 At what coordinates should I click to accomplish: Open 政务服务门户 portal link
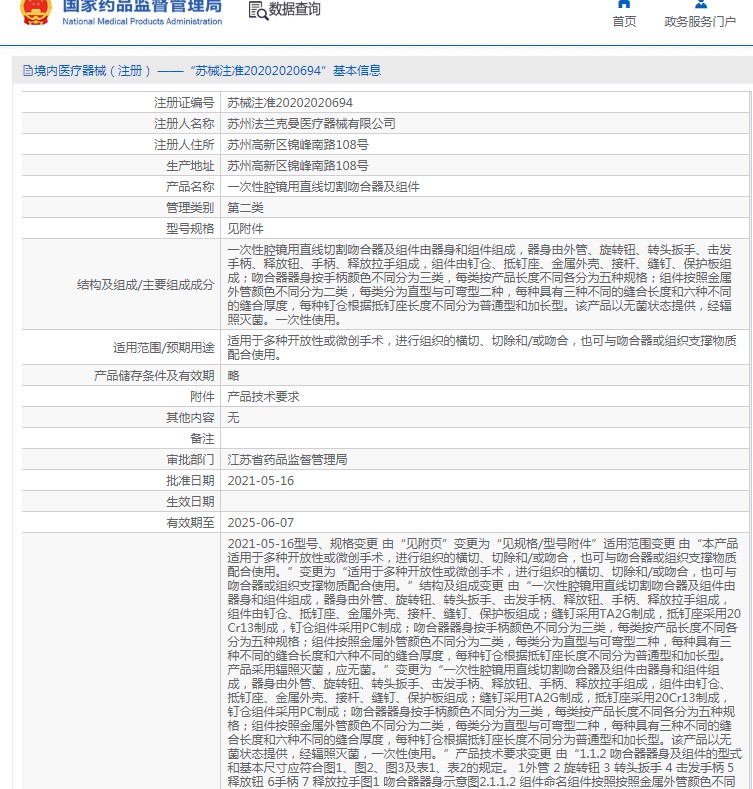(700, 22)
